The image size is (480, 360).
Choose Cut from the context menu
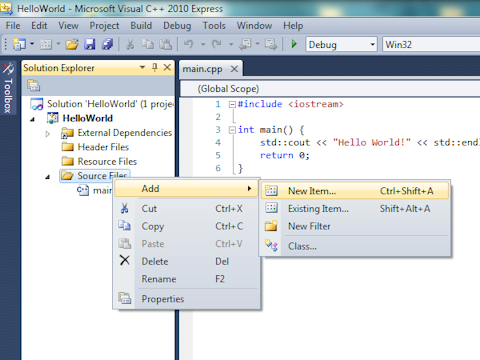[x=186, y=209]
